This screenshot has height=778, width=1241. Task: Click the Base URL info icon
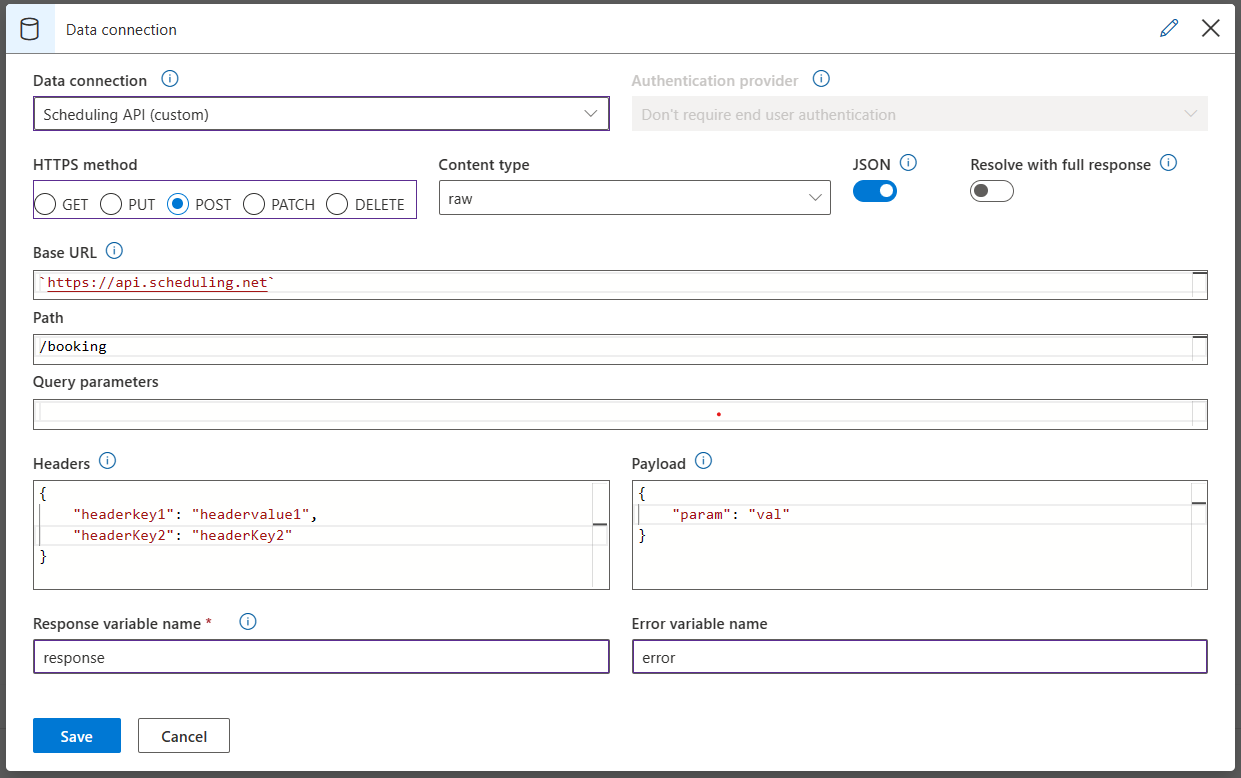tap(113, 250)
